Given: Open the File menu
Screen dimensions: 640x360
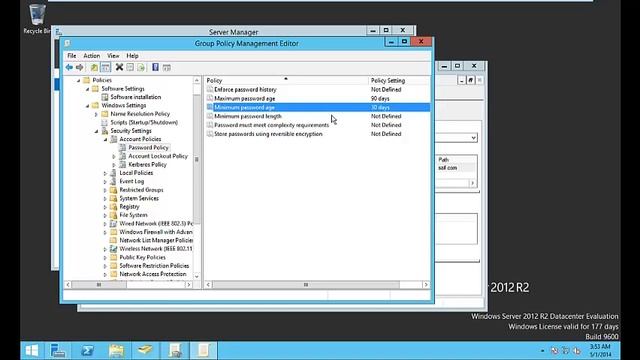Looking at the screenshot, I should coord(72,56).
